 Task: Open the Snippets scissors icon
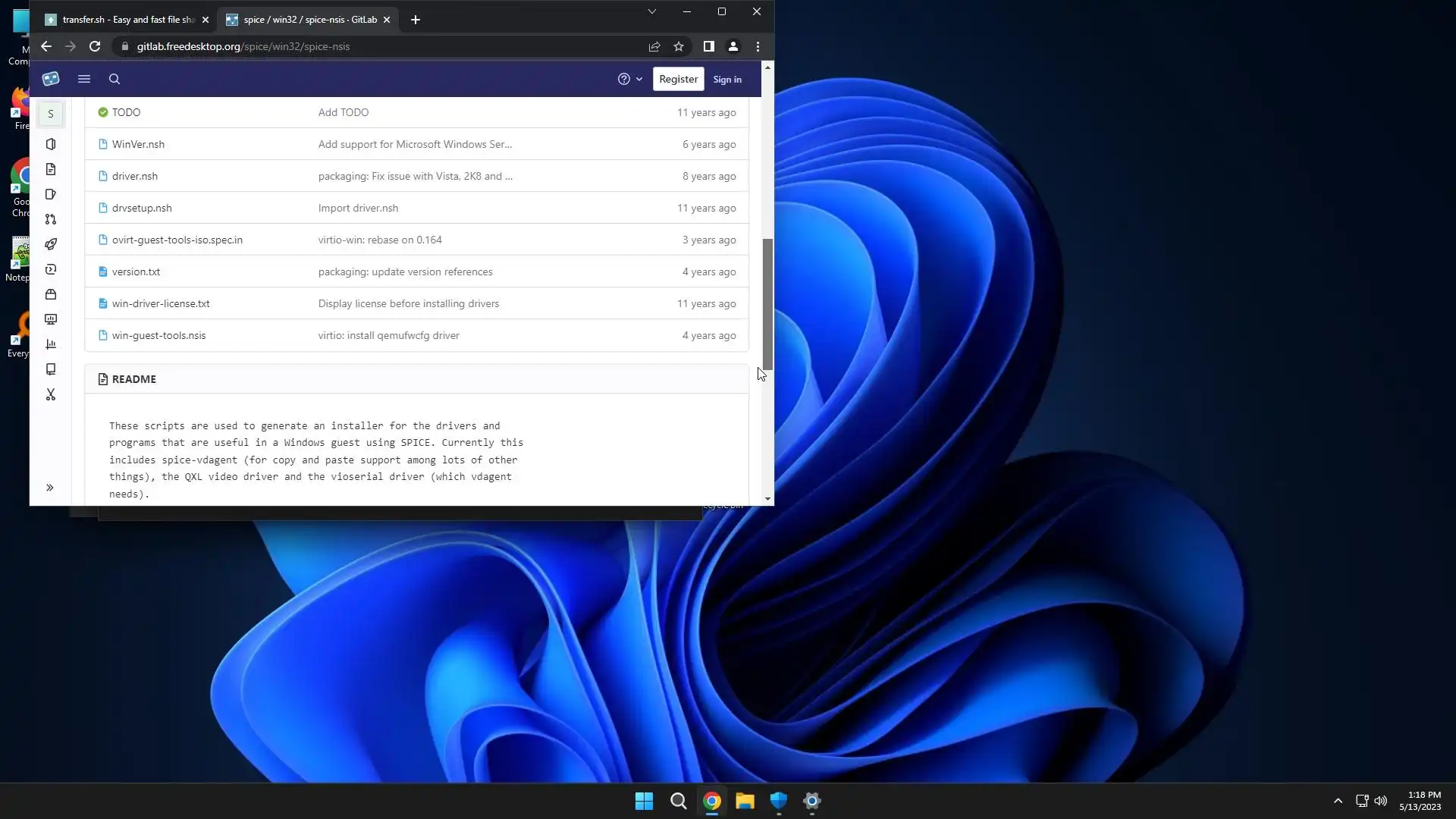pos(51,394)
